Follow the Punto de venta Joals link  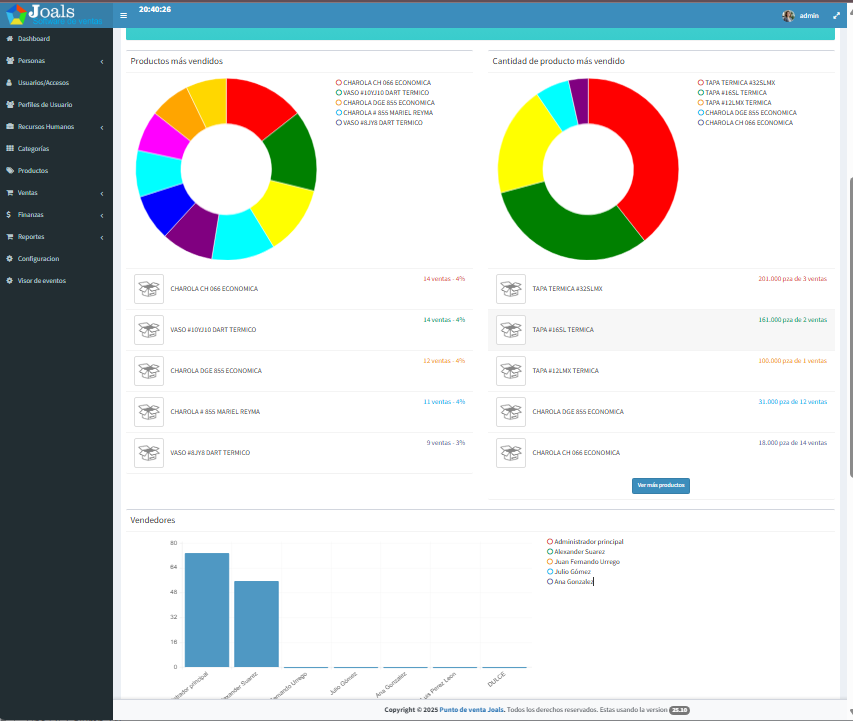[x=472, y=710]
